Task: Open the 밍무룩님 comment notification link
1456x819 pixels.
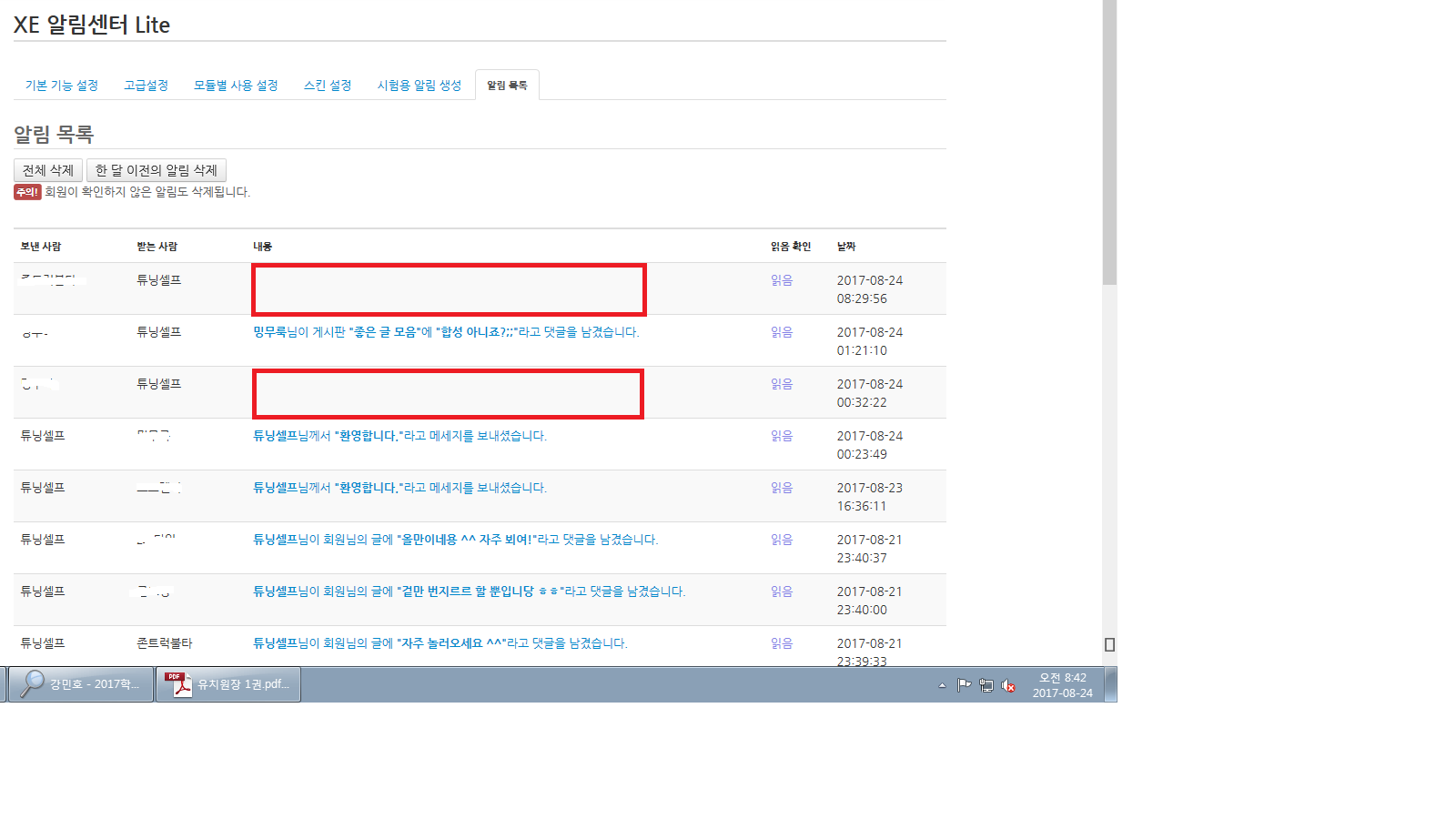Action: pyautogui.click(x=446, y=332)
